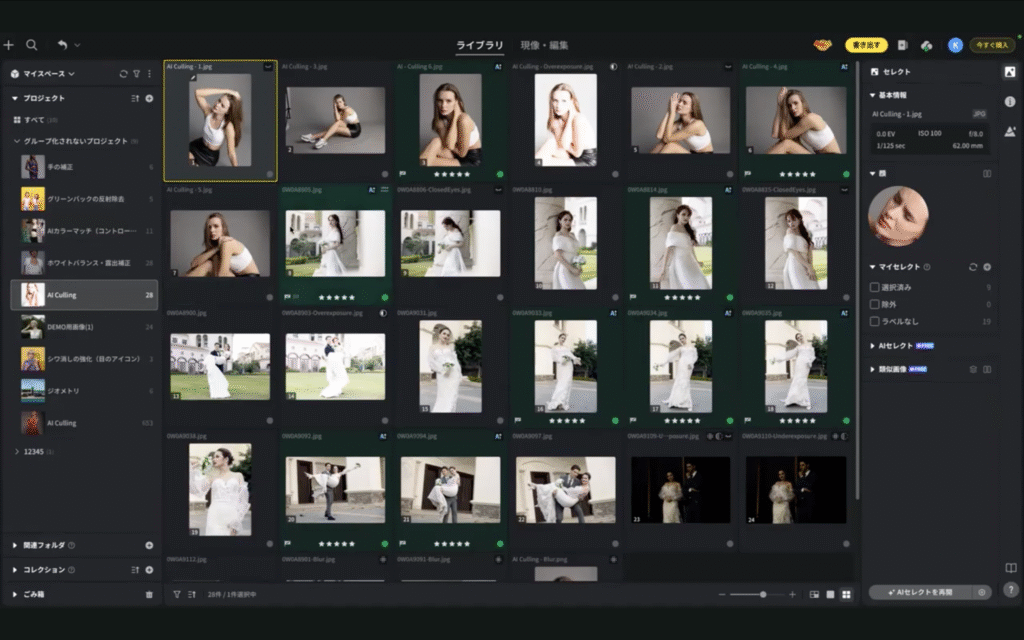Viewport: 1024px width, 640px height.
Task: Click the AIセレクトを再開 button
Action: pos(920,592)
